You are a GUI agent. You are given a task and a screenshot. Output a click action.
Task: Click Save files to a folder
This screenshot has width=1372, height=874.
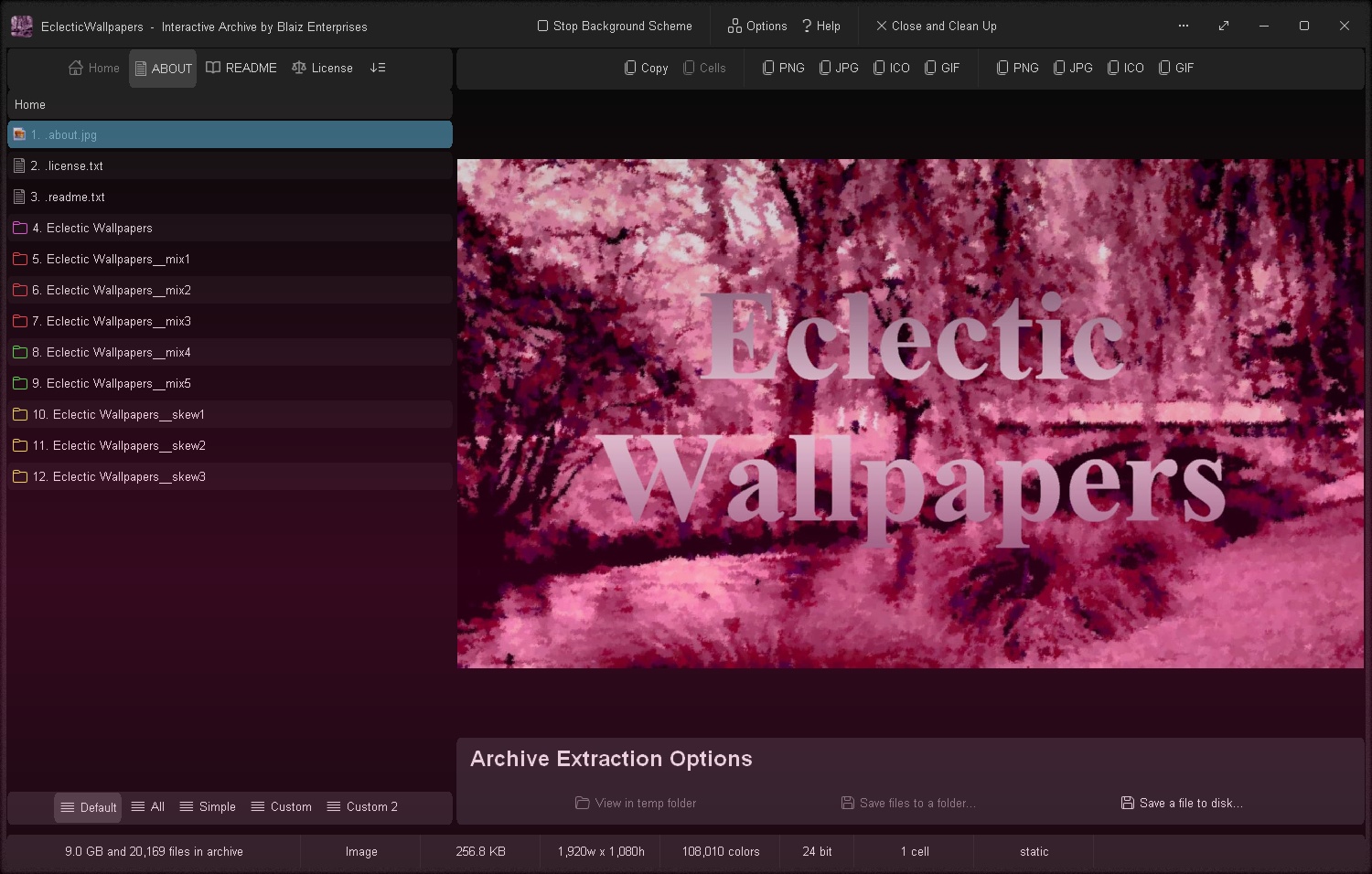(908, 803)
